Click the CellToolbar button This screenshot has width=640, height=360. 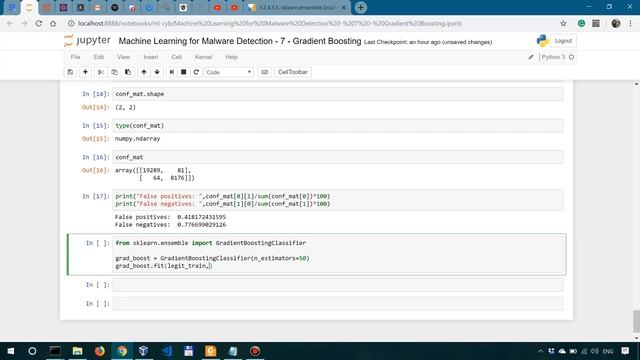click(293, 72)
